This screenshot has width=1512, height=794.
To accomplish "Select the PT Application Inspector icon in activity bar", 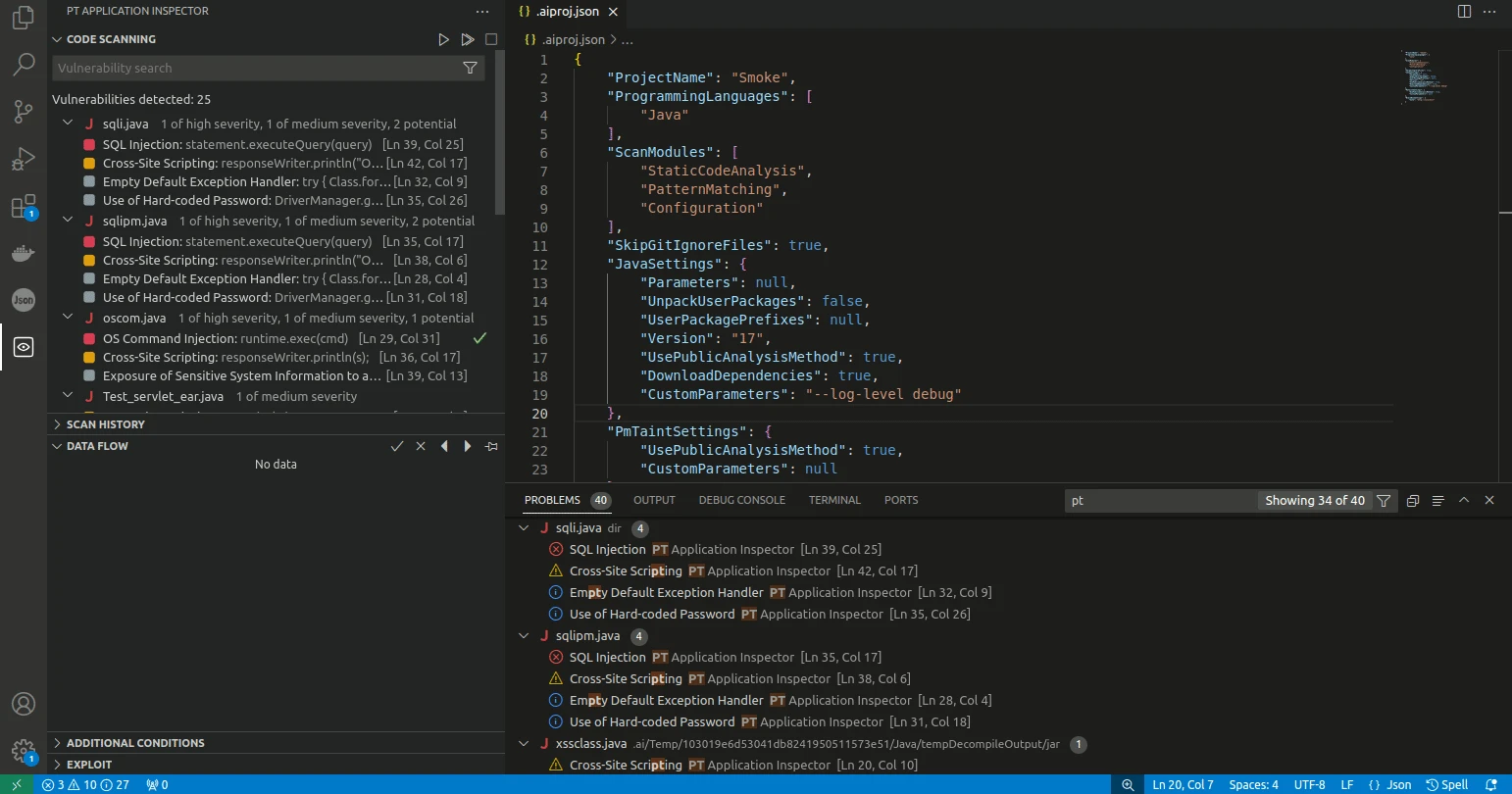I will [23, 346].
